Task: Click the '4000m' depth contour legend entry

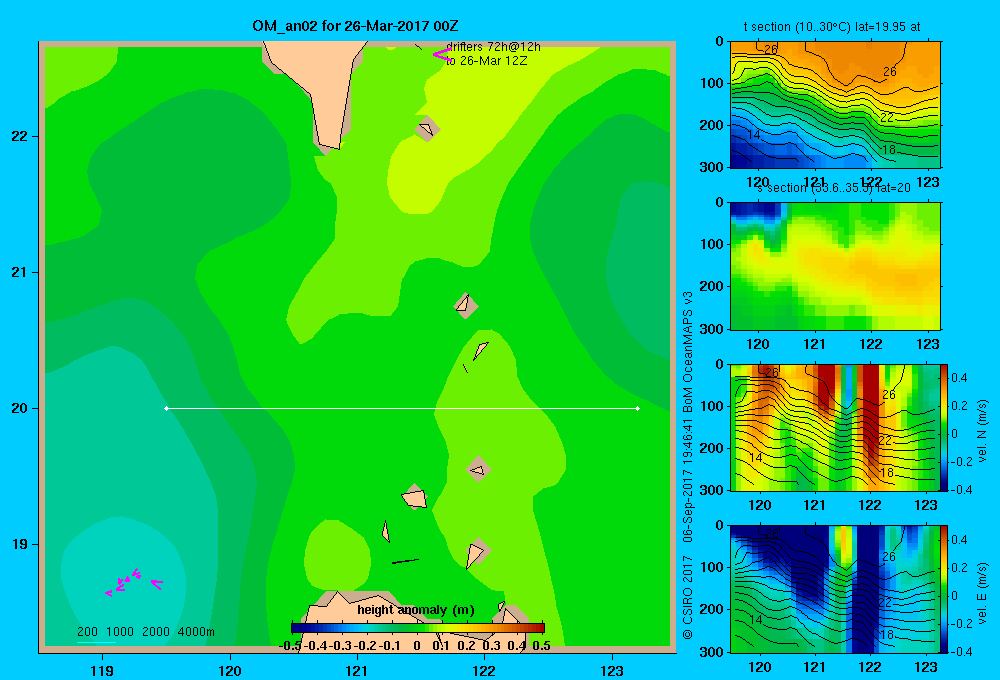Action: coord(196,632)
